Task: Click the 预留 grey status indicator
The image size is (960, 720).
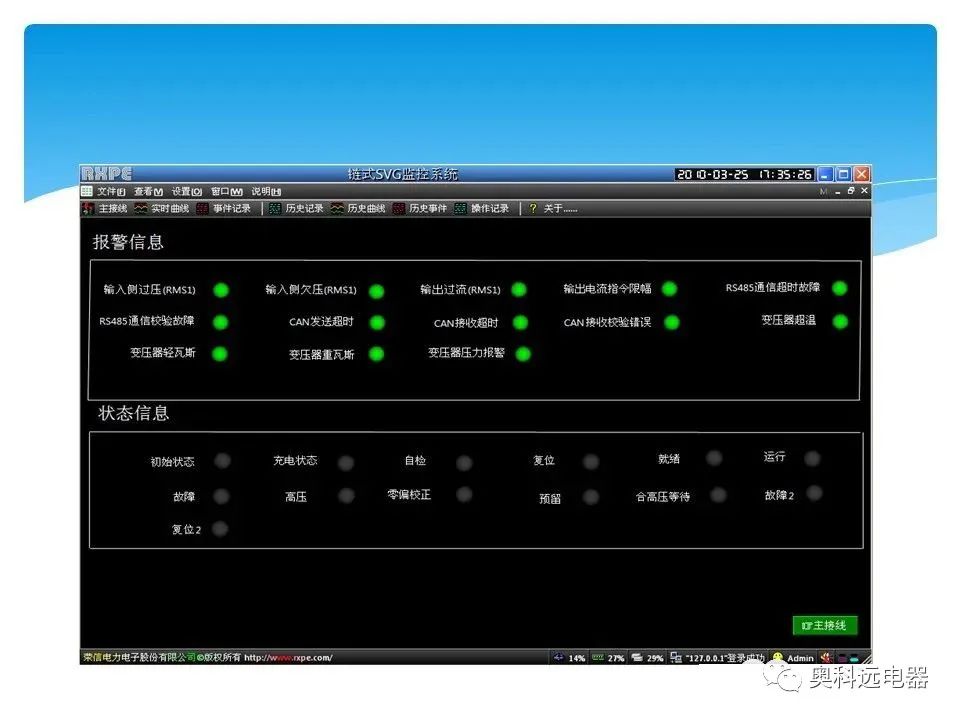Action: click(x=591, y=497)
